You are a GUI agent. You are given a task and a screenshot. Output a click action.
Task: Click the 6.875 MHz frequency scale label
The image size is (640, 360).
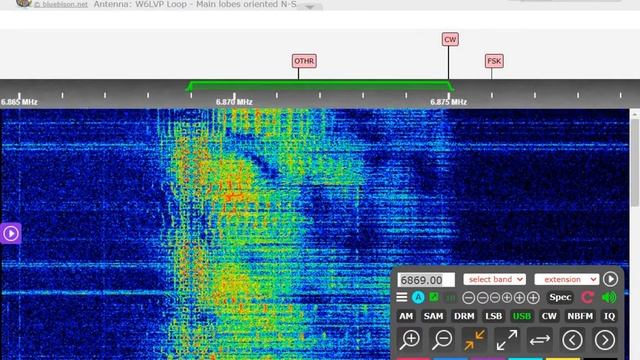[x=448, y=102]
